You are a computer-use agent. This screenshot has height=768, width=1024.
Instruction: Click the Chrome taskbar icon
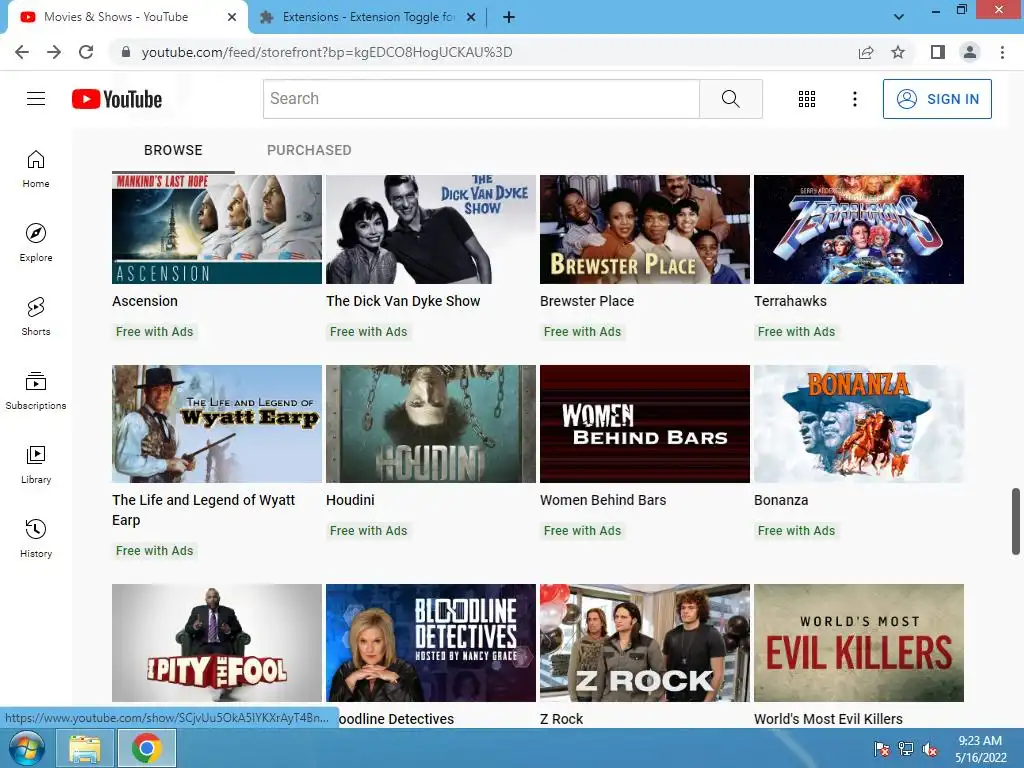(146, 748)
